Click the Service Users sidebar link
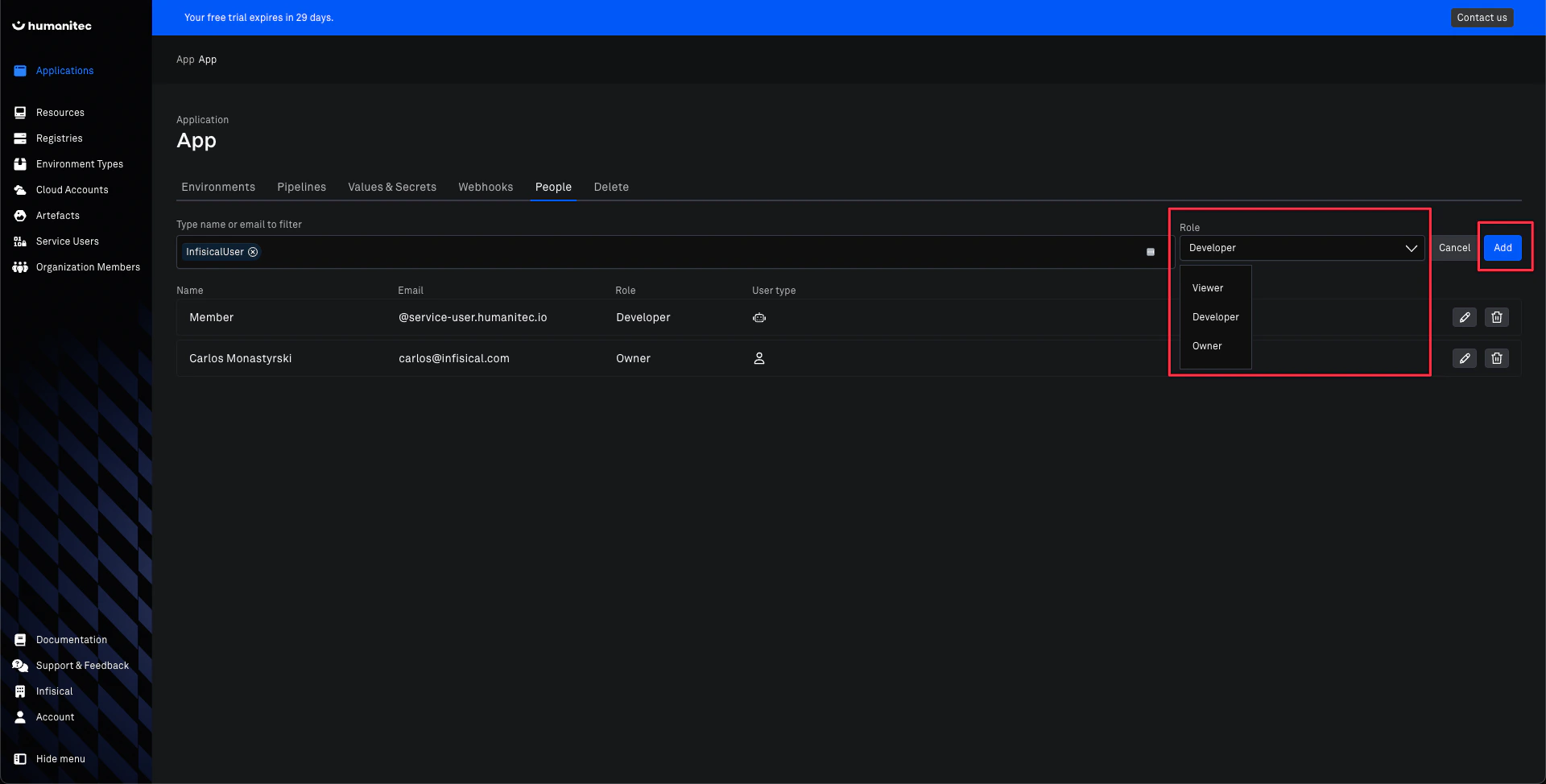1546x784 pixels. pos(68,241)
